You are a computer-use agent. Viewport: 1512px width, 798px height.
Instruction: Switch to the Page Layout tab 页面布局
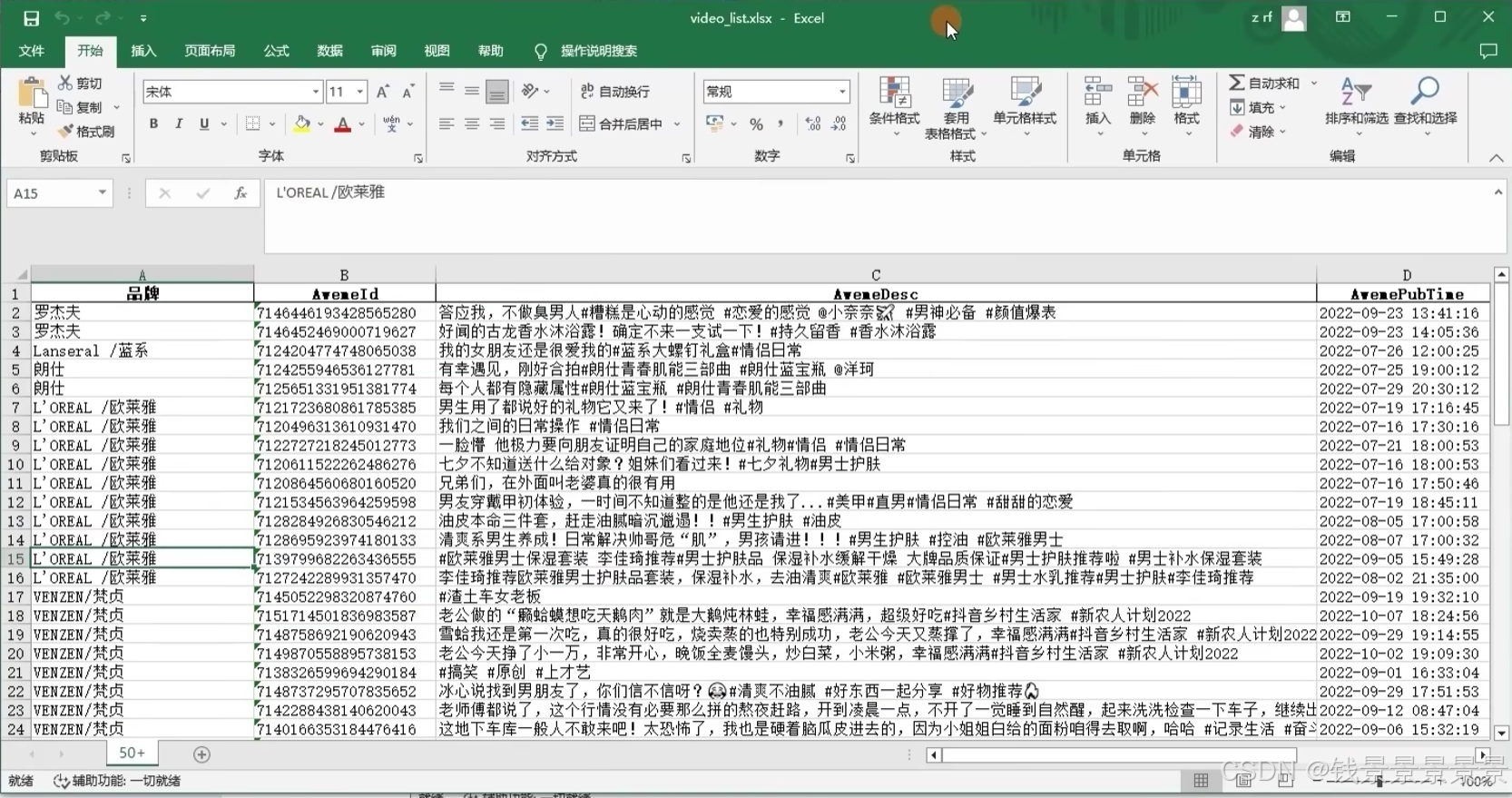click(210, 51)
